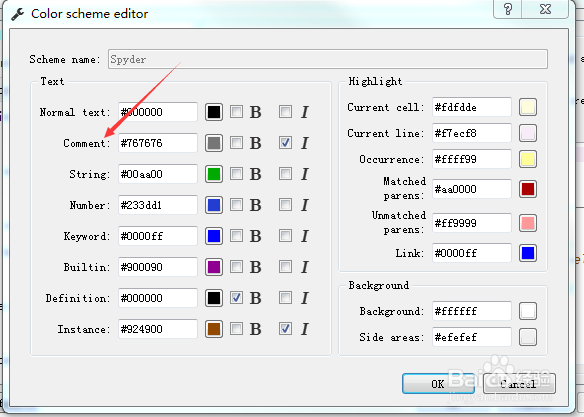The width and height of the screenshot is (584, 417).
Task: Click the Definition black color swatch
Action: click(214, 298)
